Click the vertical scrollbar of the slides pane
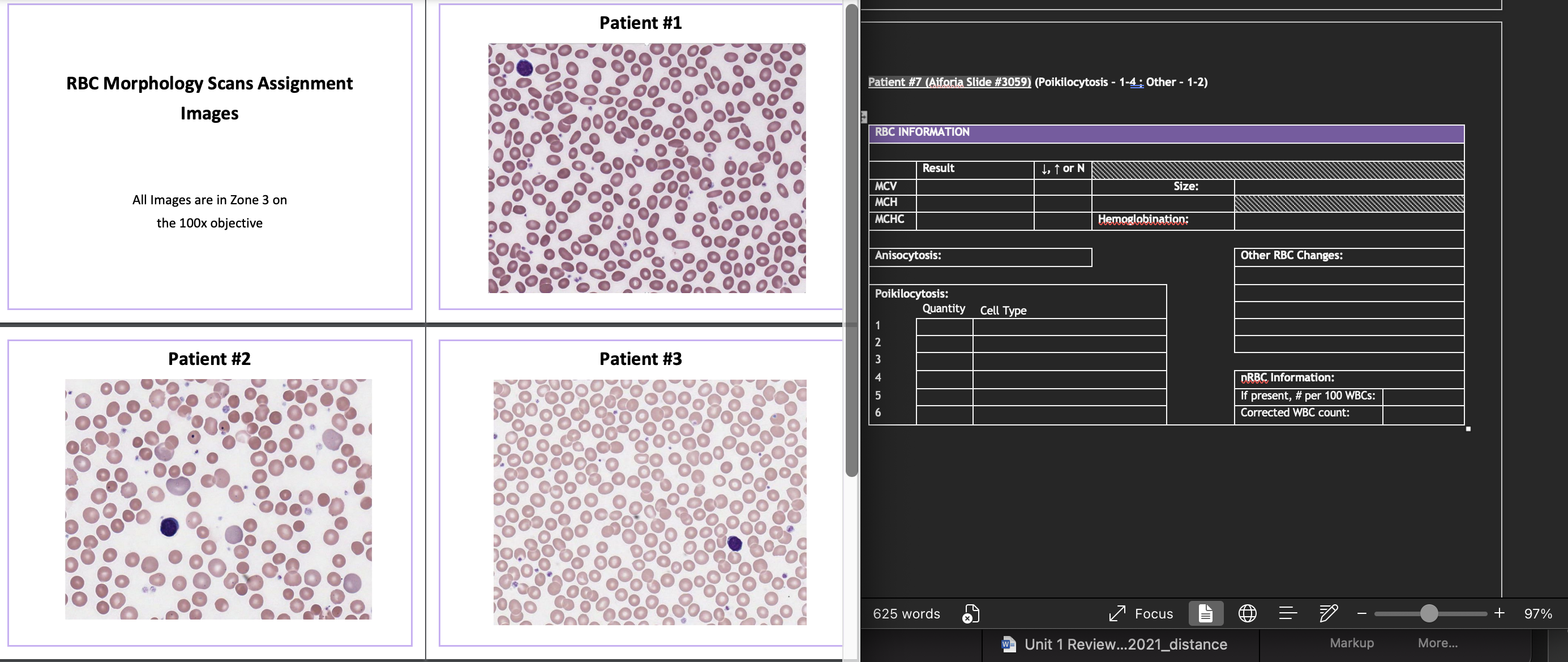Screen dimensions: 1568x662 click(x=850, y=243)
